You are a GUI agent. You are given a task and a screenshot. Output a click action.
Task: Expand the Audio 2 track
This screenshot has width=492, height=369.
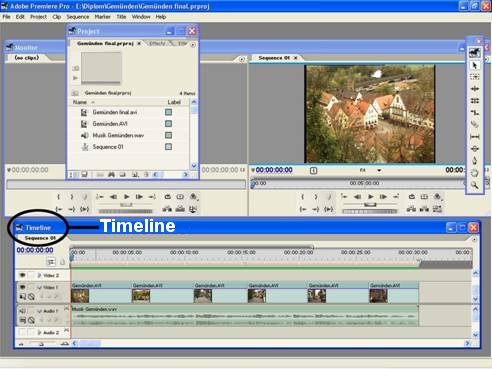(x=39, y=332)
